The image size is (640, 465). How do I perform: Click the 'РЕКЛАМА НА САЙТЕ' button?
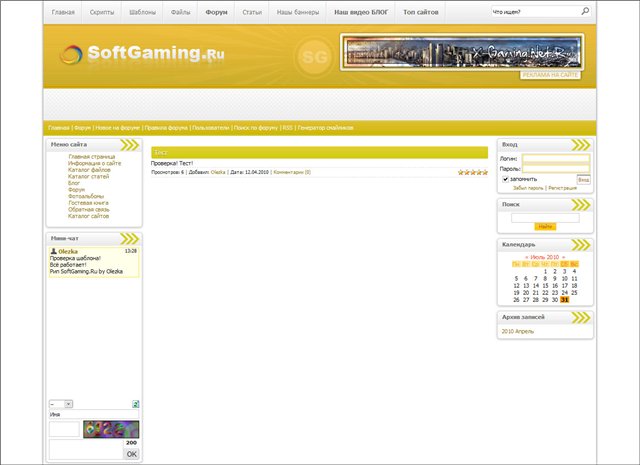(550, 75)
